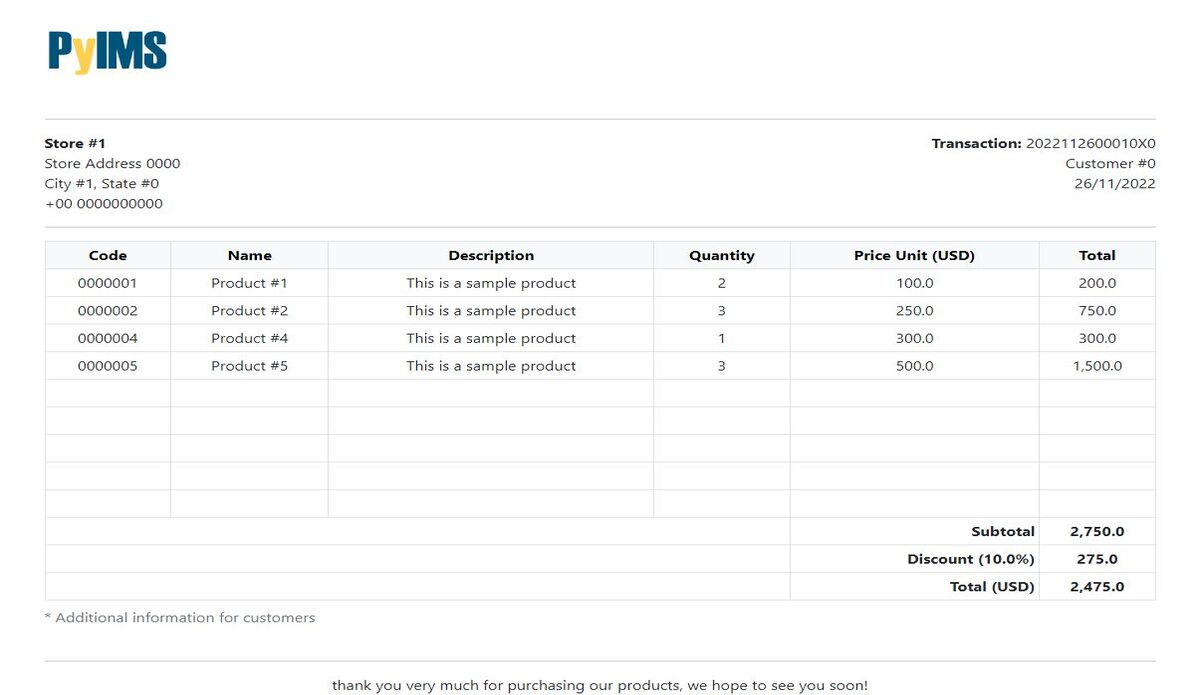
Task: Select the Description column header
Action: point(491,255)
